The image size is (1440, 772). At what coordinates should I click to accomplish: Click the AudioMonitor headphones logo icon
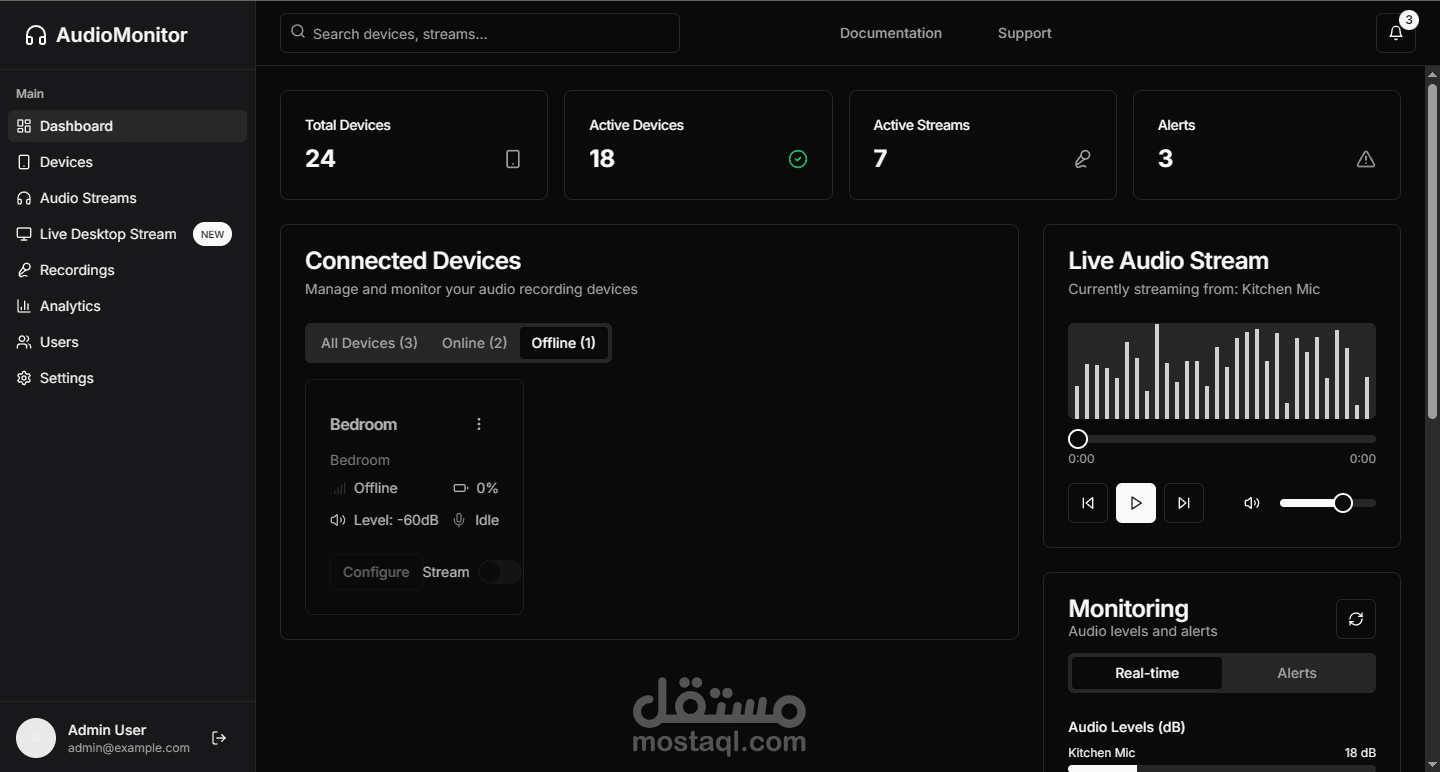[36, 35]
